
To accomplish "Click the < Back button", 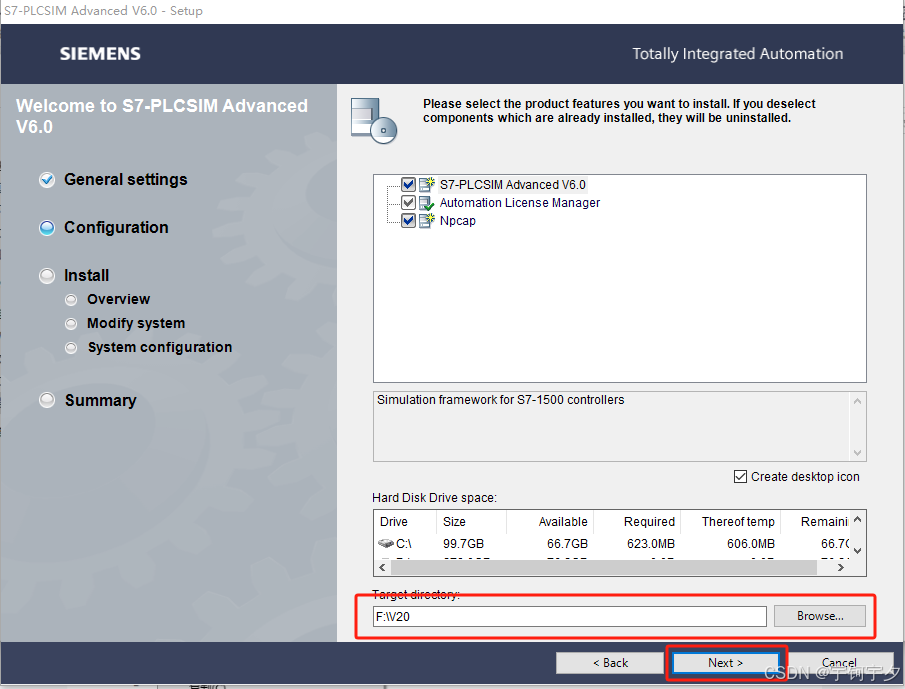I will 610,662.
